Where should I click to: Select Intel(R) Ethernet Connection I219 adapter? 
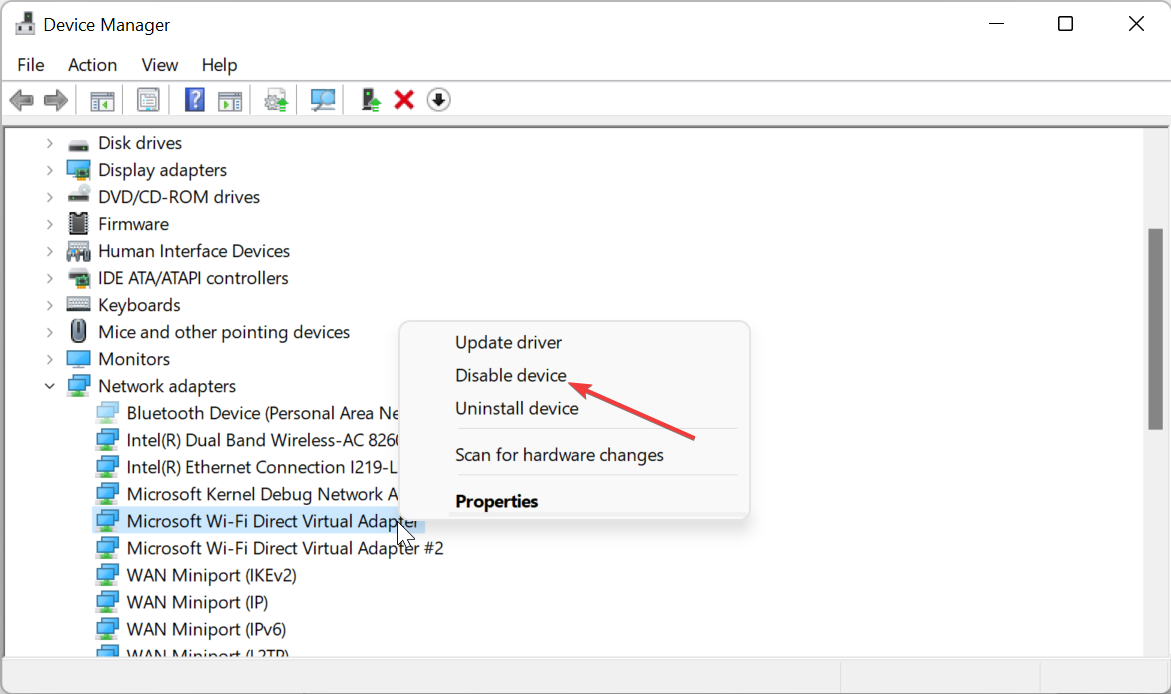(262, 467)
